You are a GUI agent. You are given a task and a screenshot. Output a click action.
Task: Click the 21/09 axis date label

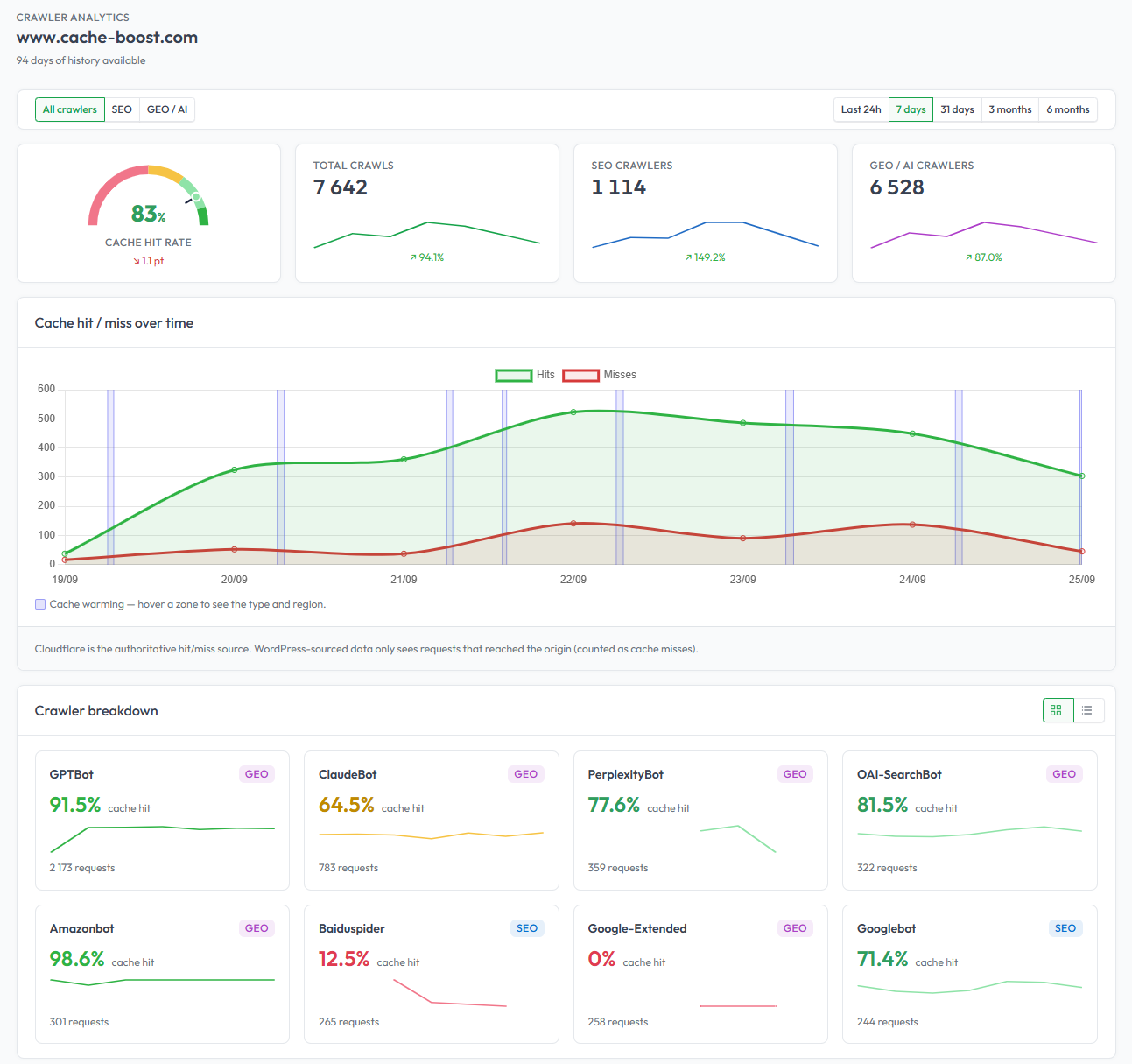pyautogui.click(x=404, y=580)
